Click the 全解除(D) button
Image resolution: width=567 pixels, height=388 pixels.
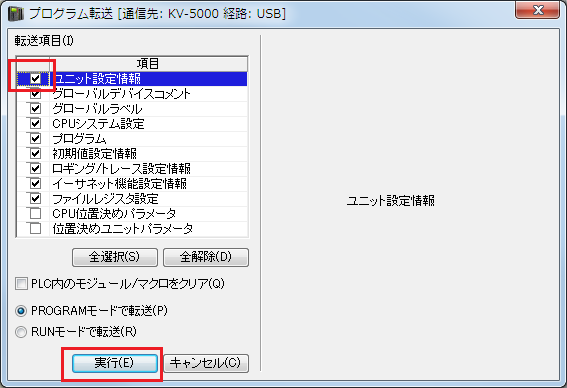point(206,257)
